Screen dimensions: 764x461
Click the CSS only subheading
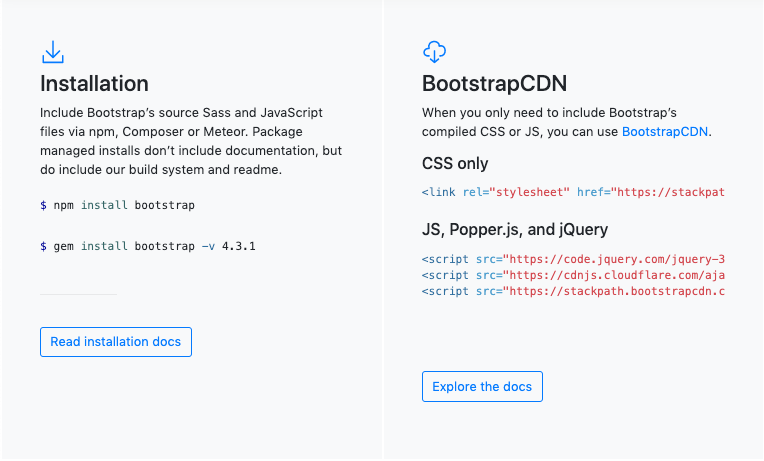coord(455,163)
